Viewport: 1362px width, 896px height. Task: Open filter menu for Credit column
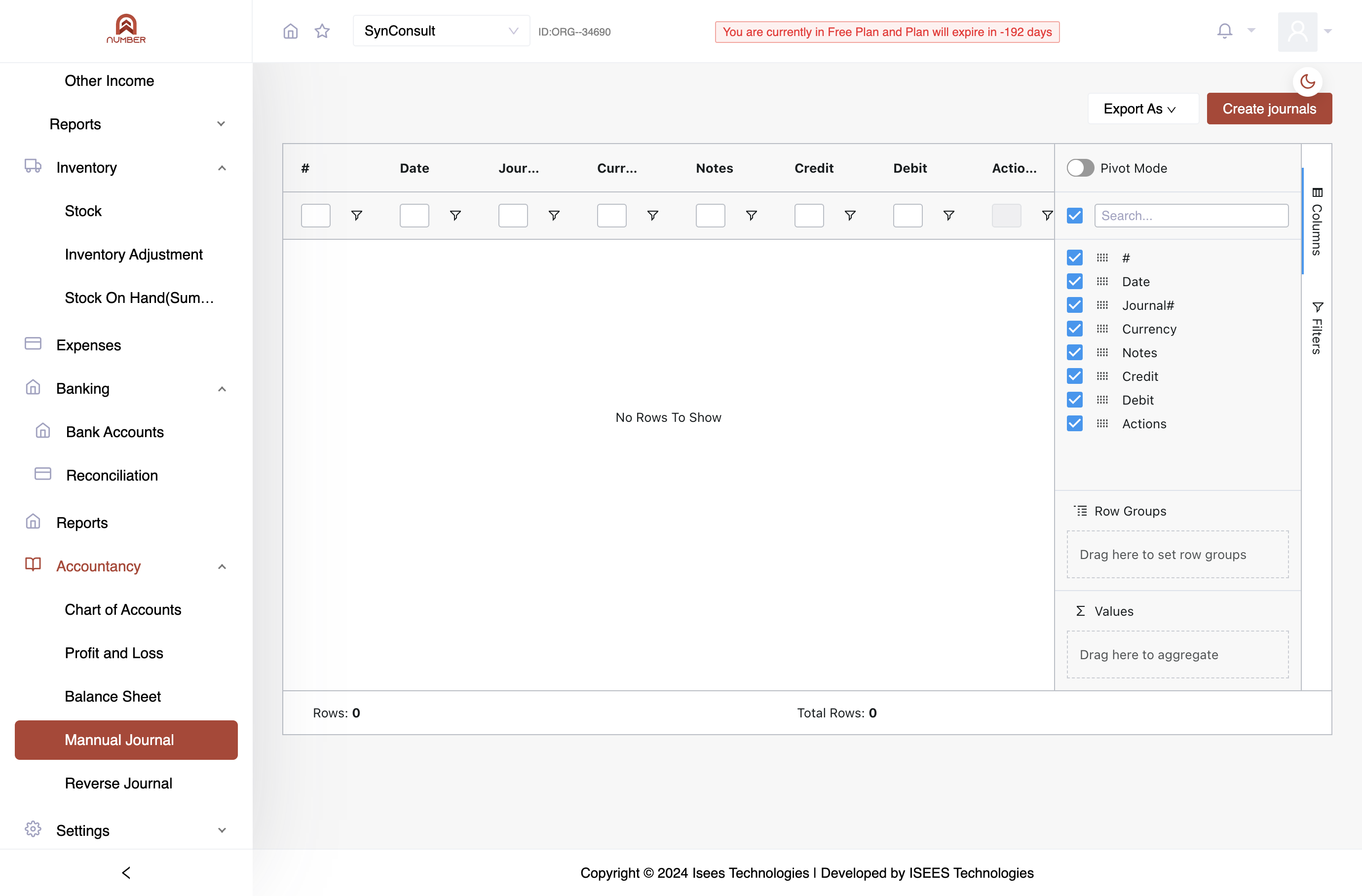click(x=850, y=216)
